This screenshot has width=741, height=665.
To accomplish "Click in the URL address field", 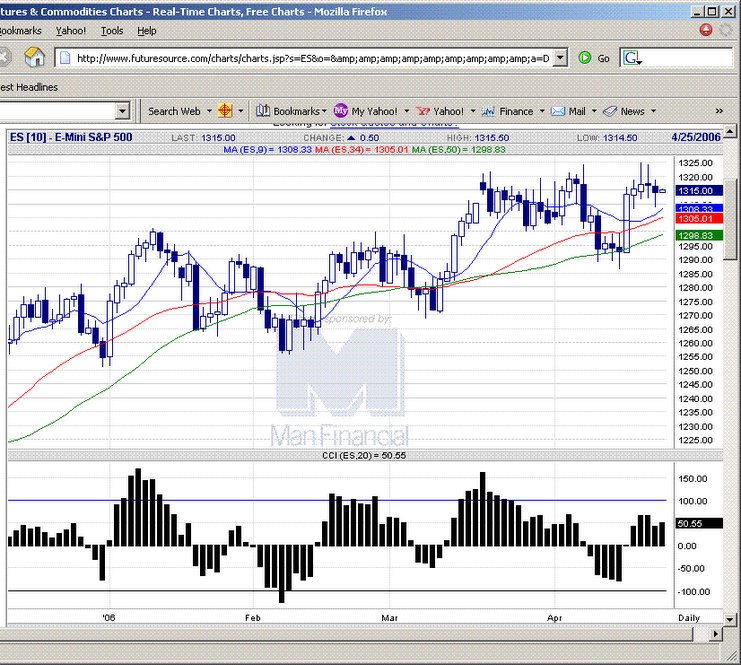I will pos(312,59).
